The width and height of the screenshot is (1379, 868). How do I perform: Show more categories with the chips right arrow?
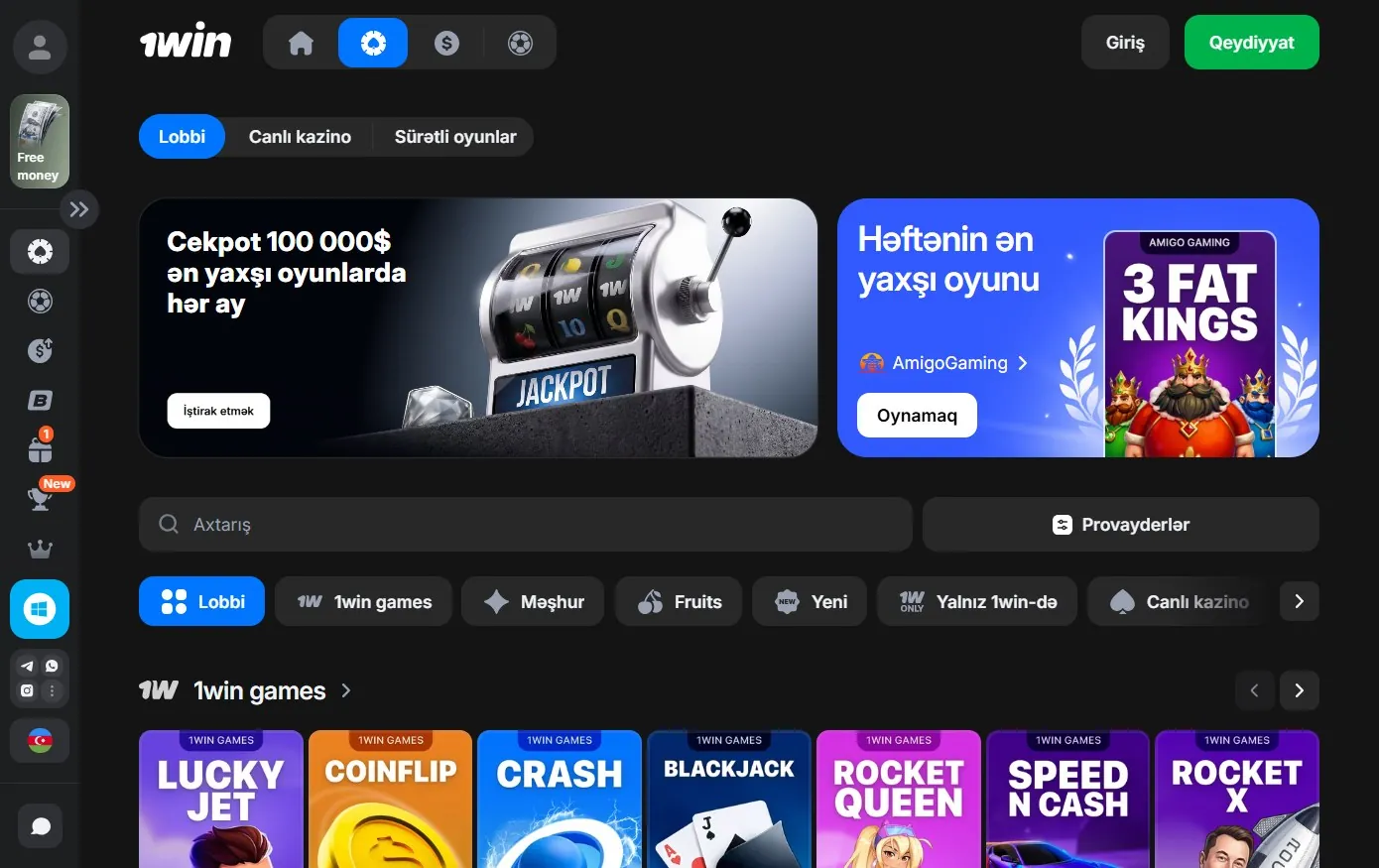click(1299, 601)
